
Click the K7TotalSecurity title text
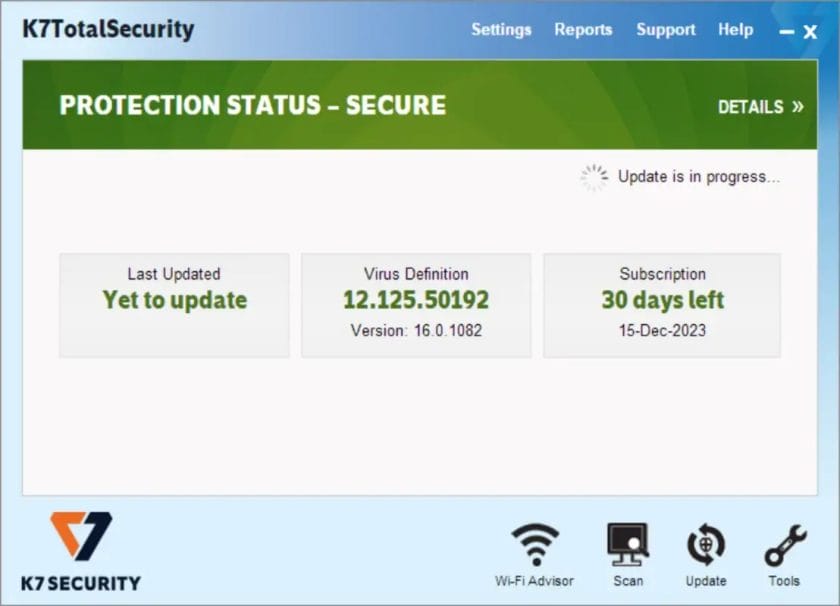(106, 30)
